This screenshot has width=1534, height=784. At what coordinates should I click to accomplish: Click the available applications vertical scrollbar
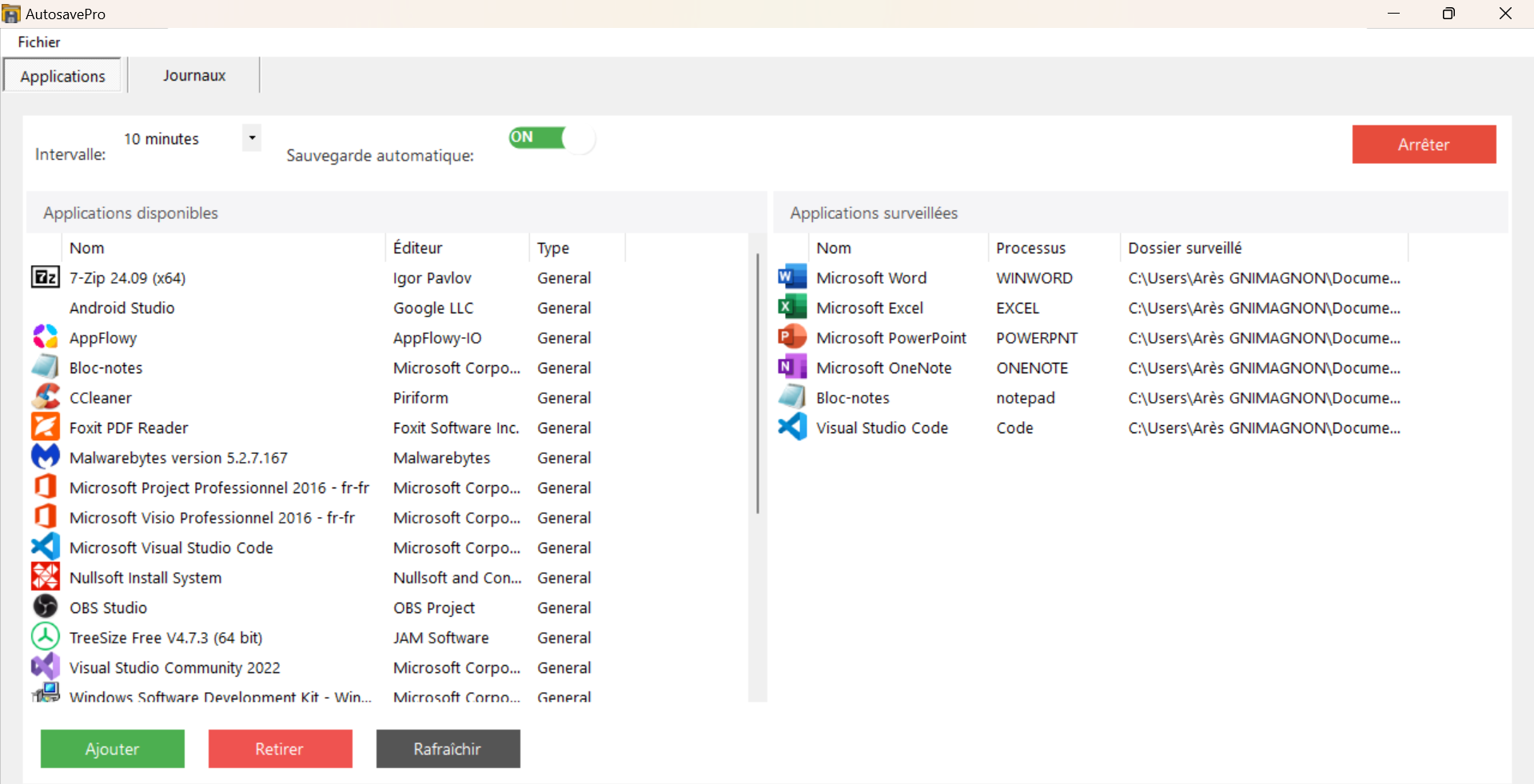pos(758,384)
